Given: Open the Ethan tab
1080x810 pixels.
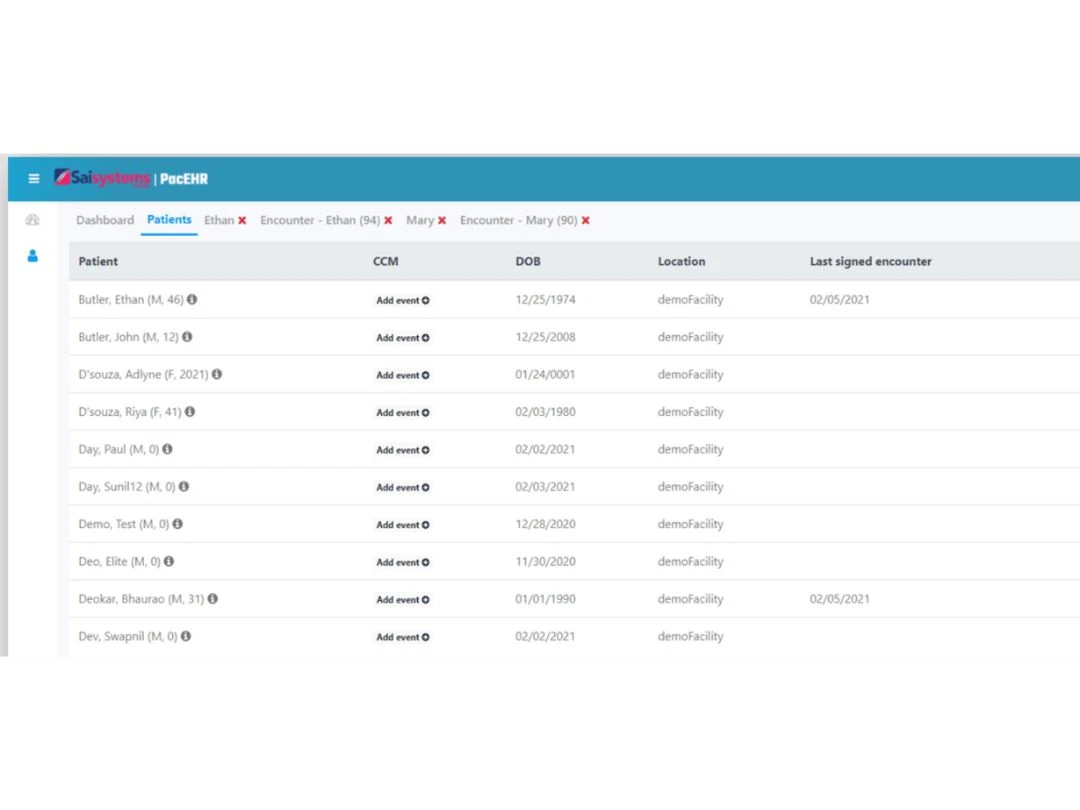Looking at the screenshot, I should pos(219,220).
